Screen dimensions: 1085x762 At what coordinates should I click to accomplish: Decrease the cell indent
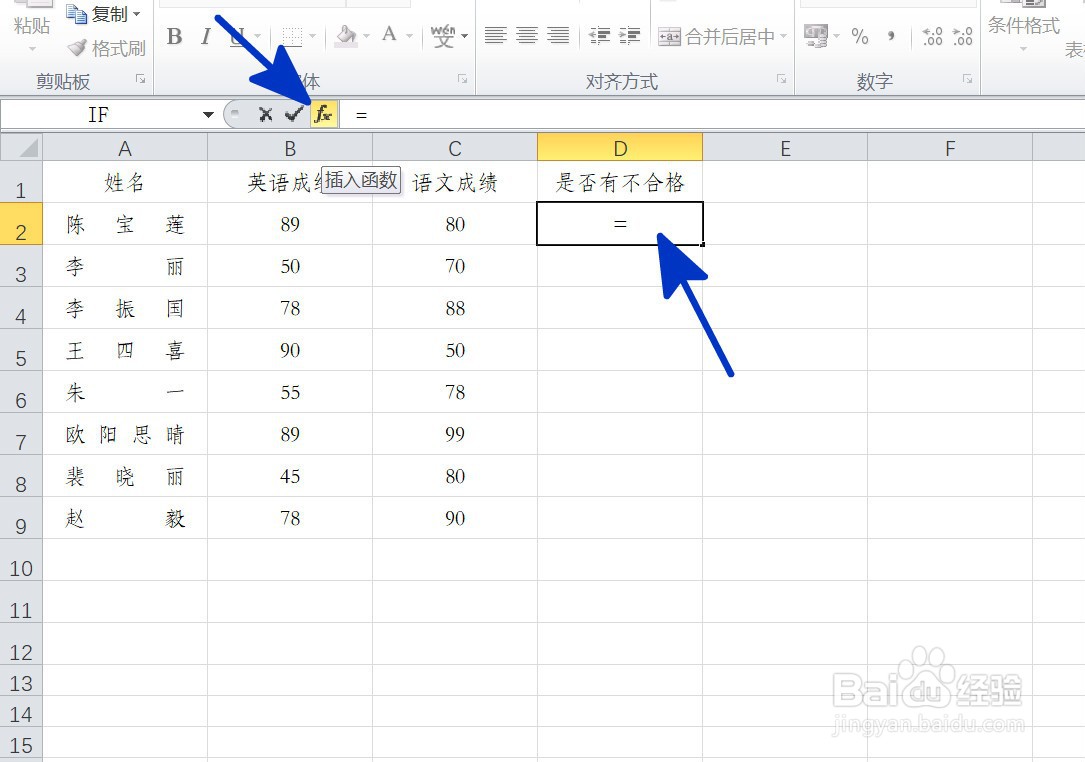599,35
